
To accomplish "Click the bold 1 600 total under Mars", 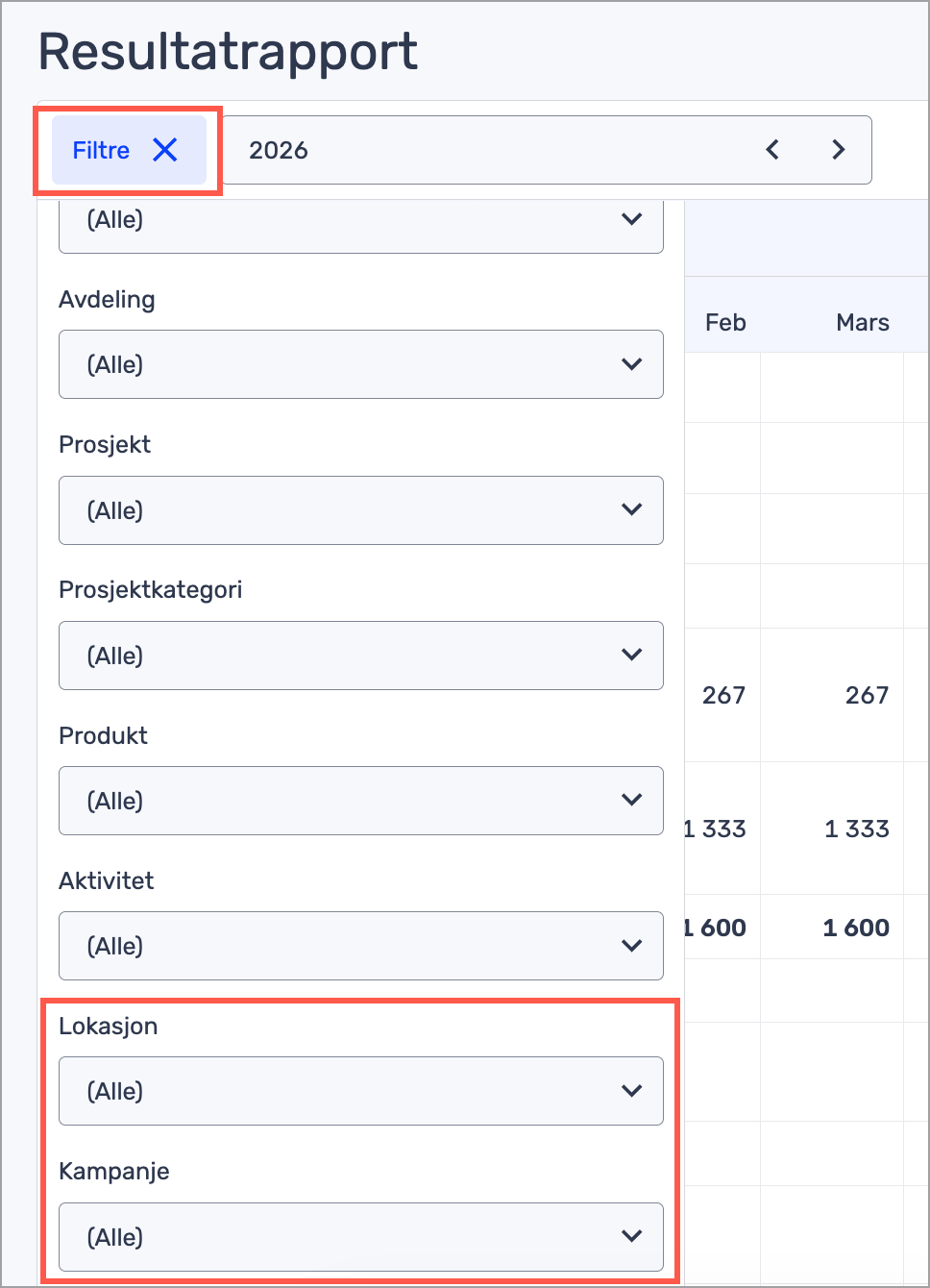I will pos(856,928).
